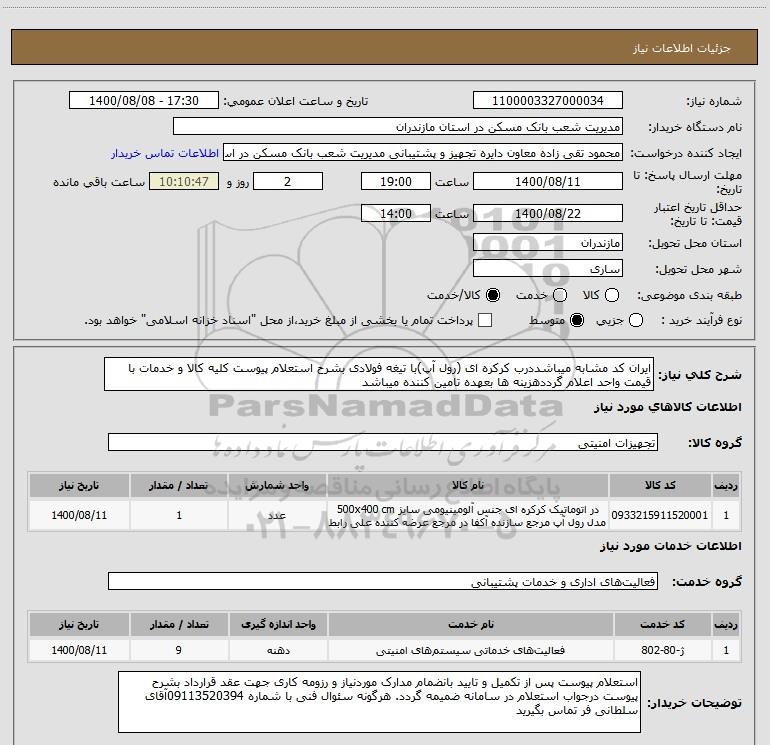
Task: Click the کد خدمت column header
Action: [x=662, y=624]
